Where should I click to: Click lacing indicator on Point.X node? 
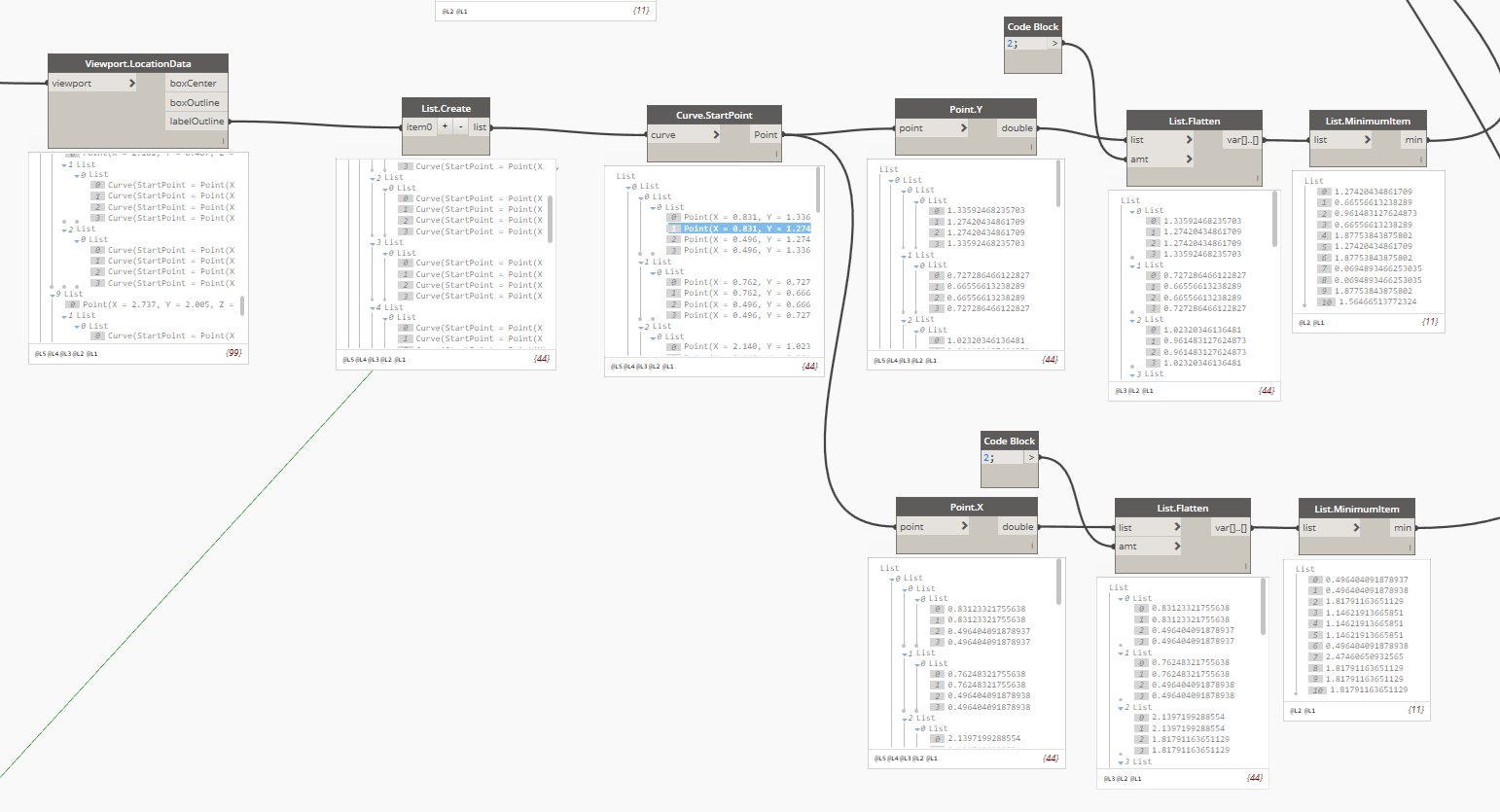click(x=1032, y=547)
